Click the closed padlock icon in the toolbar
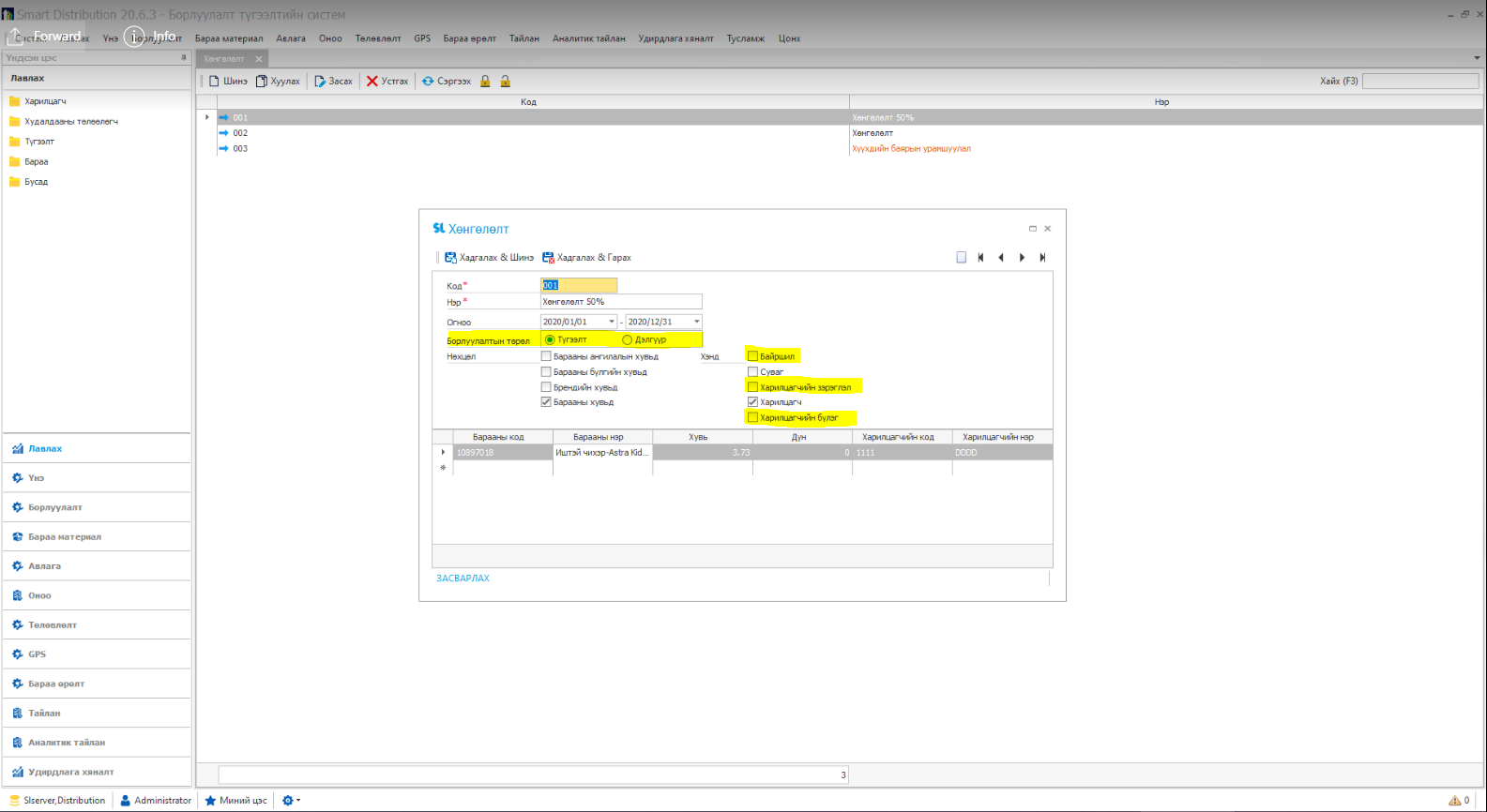1487x812 pixels. point(485,82)
